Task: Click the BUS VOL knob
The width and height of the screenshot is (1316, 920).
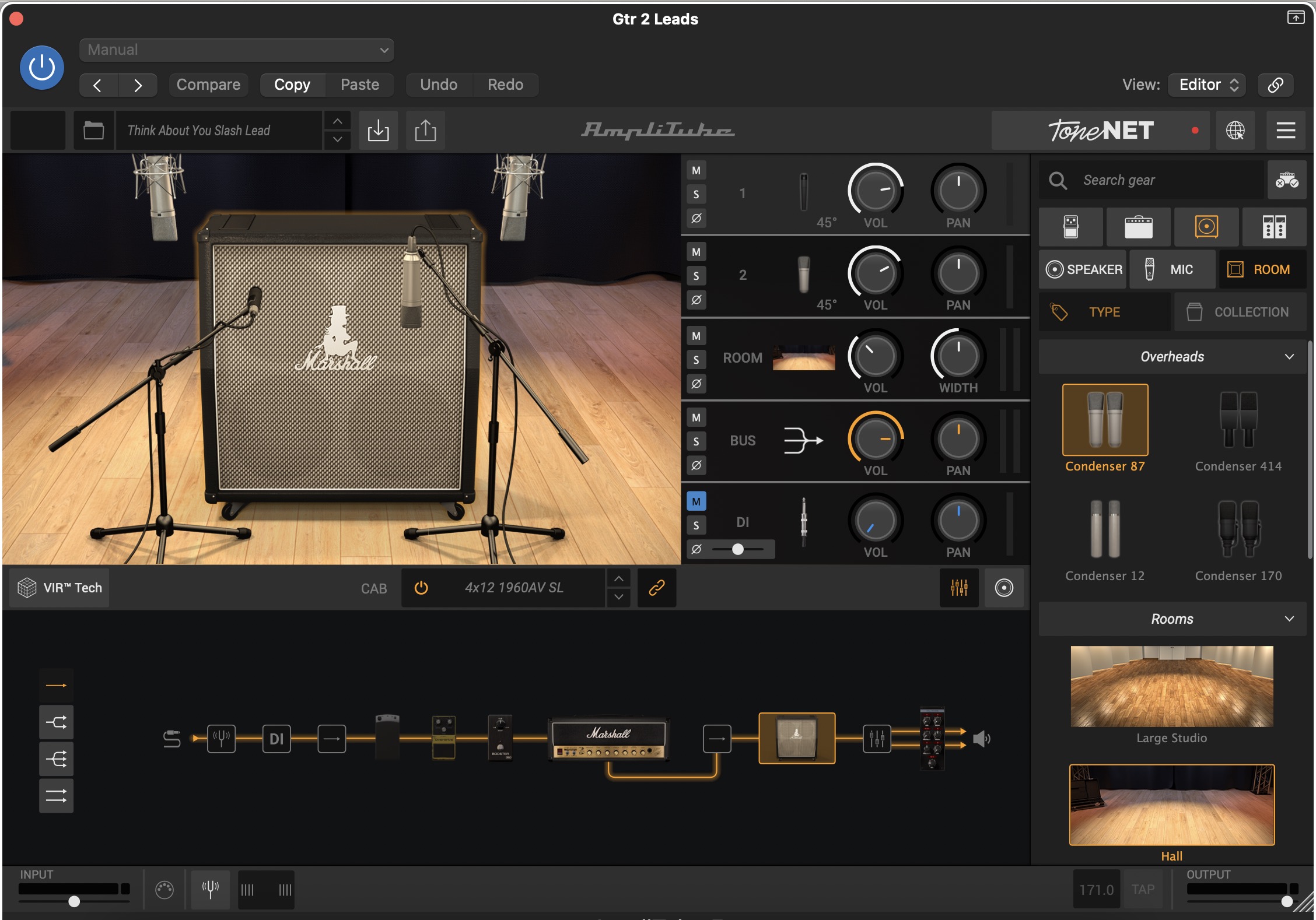Action: click(x=876, y=439)
